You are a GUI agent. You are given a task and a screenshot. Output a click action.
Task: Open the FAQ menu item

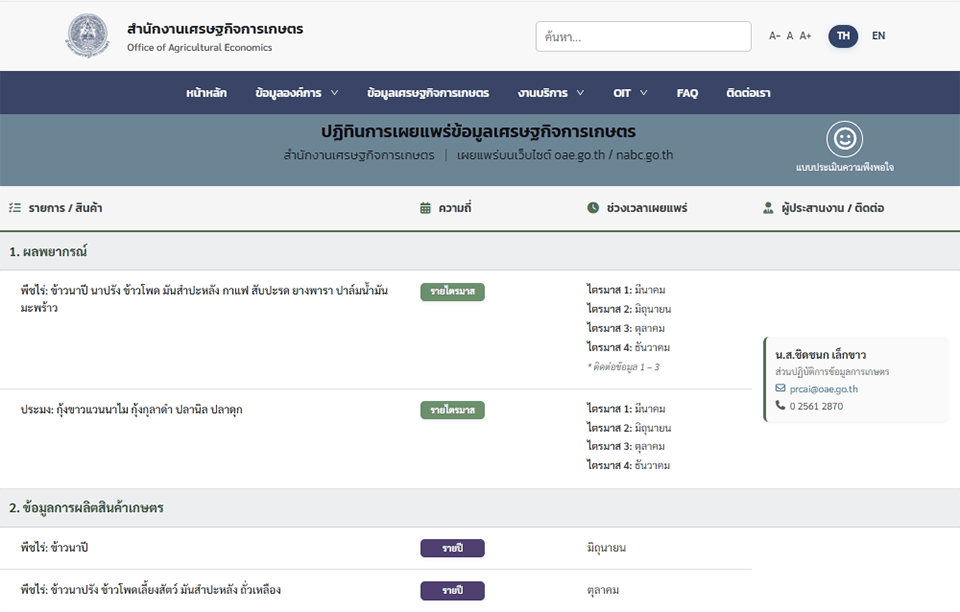[687, 93]
